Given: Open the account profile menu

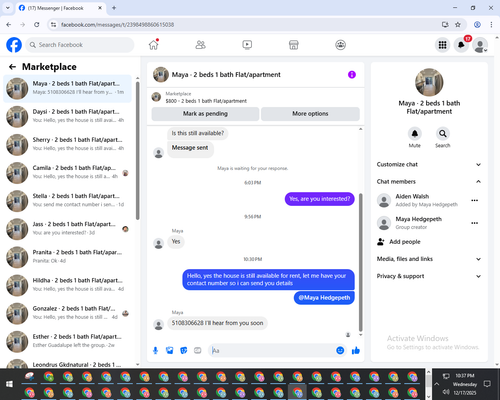Looking at the screenshot, I should (x=480, y=45).
